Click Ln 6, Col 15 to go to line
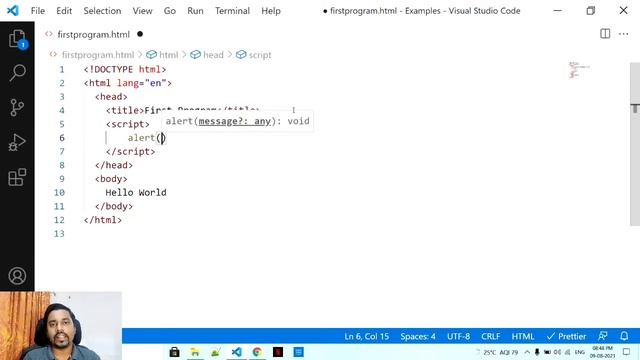The height and width of the screenshot is (360, 640). point(366,336)
